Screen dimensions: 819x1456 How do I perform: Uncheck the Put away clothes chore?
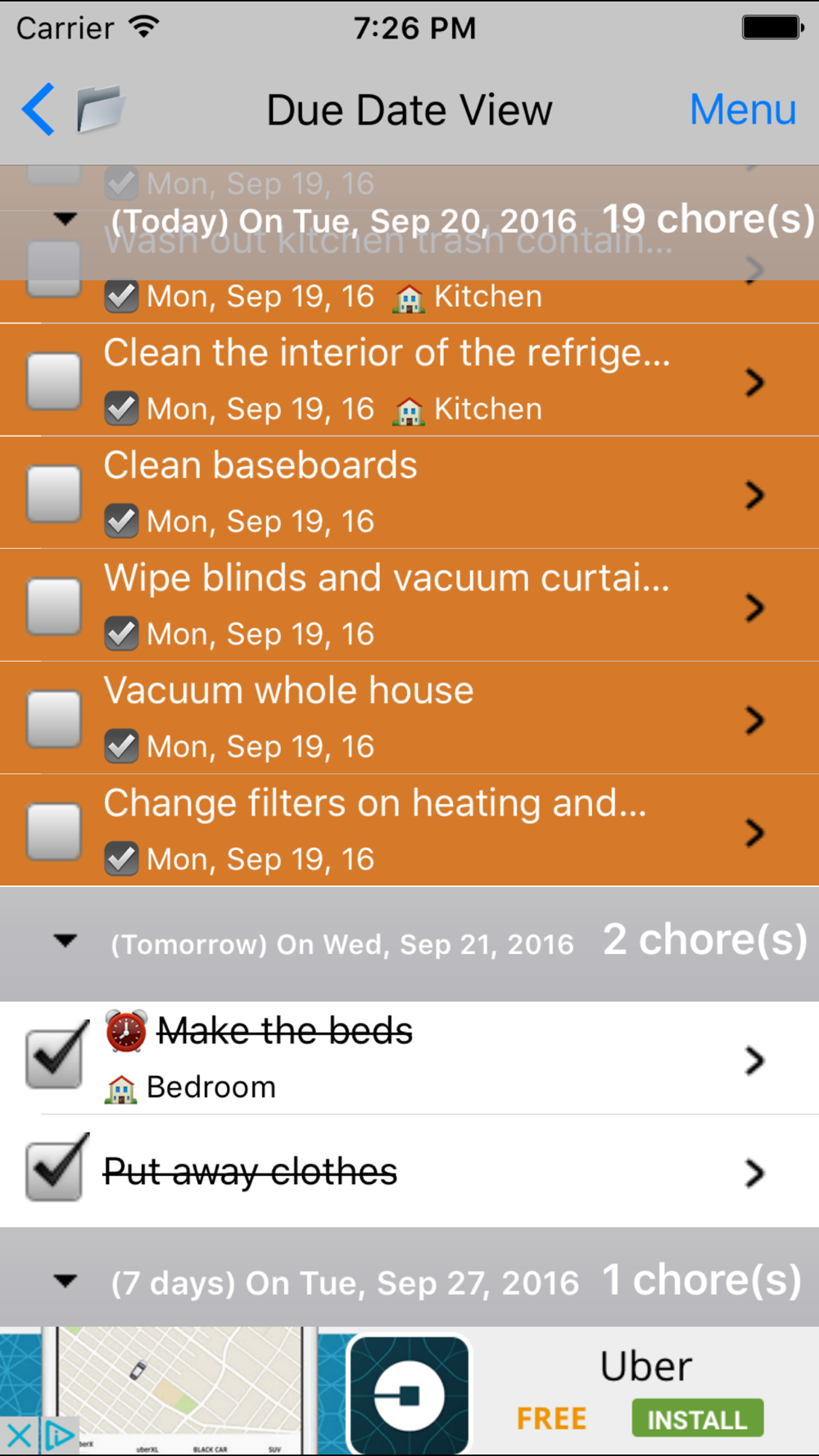pos(55,1169)
